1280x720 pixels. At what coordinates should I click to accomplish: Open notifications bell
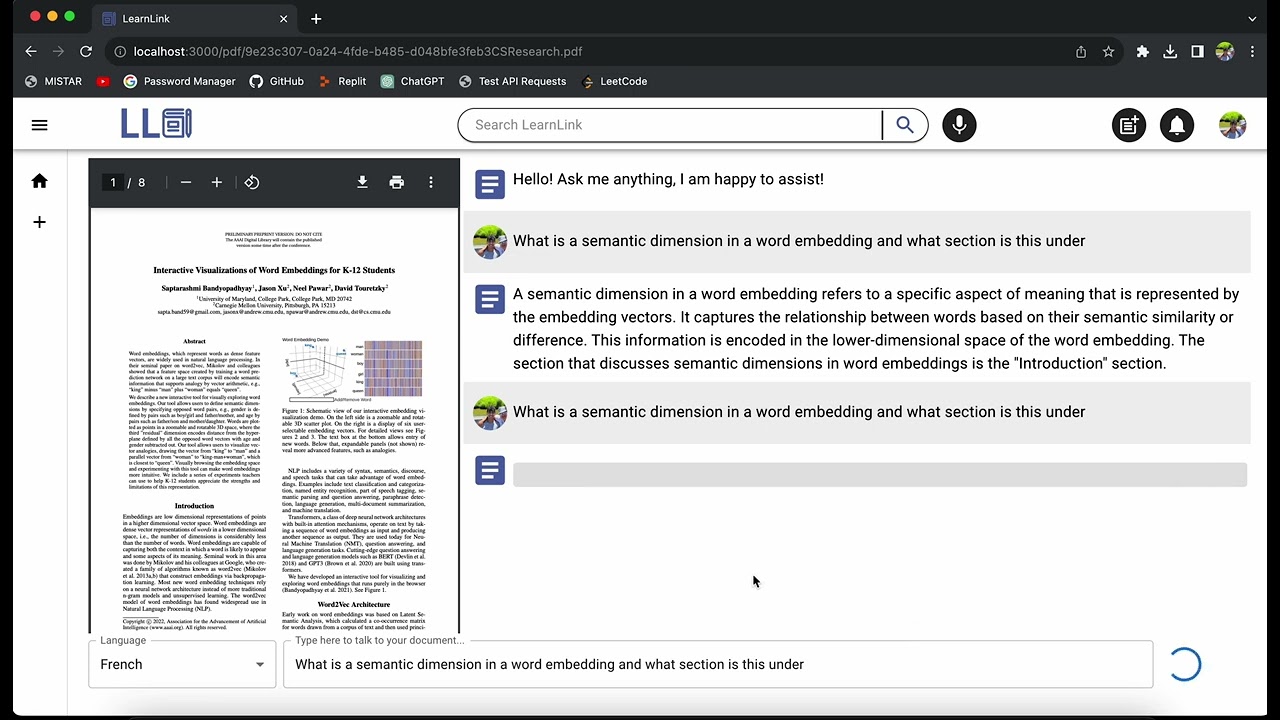(1177, 125)
